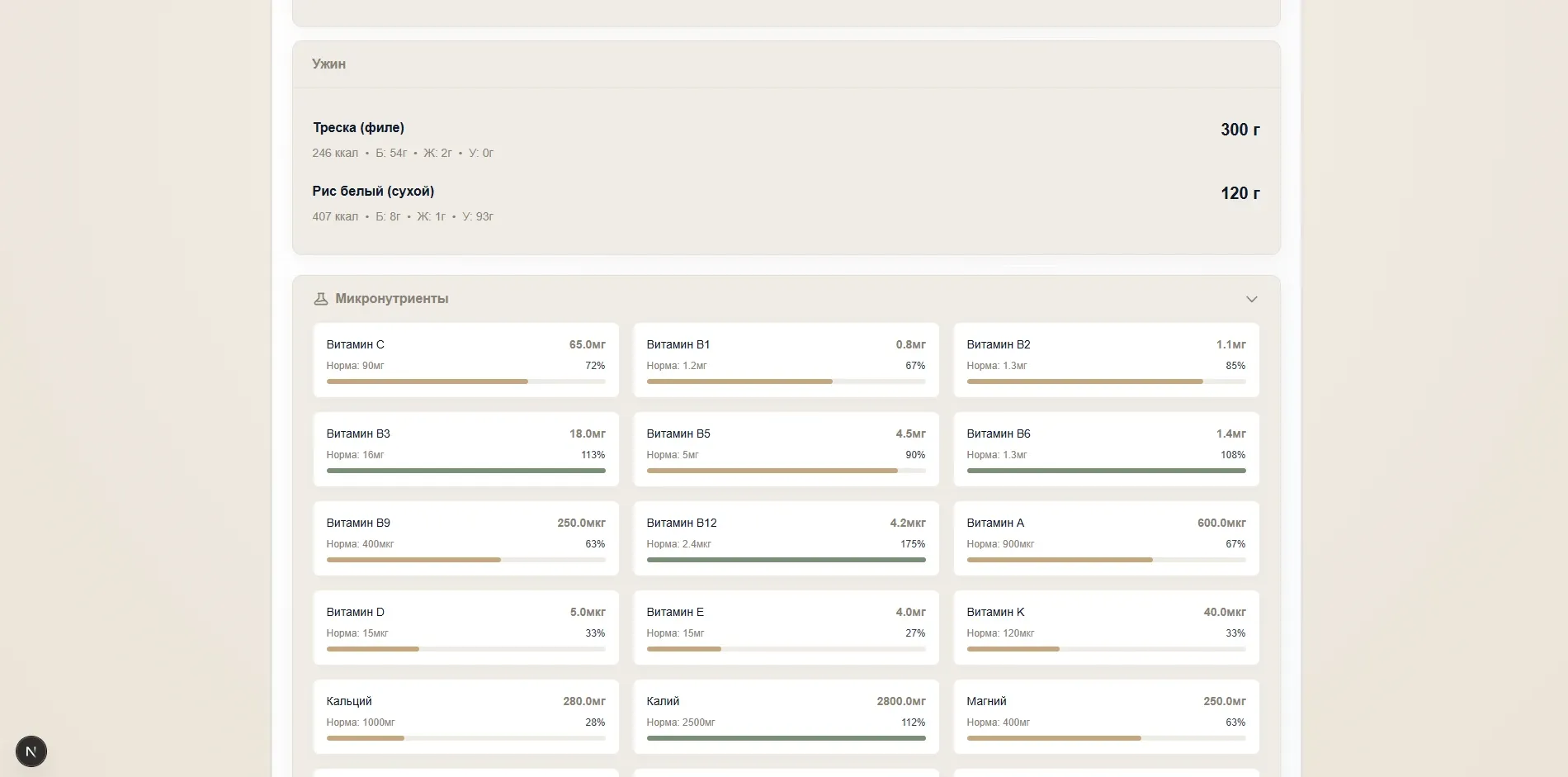The image size is (1568, 777).
Task: Click the Кальций progress bar
Action: (466, 738)
